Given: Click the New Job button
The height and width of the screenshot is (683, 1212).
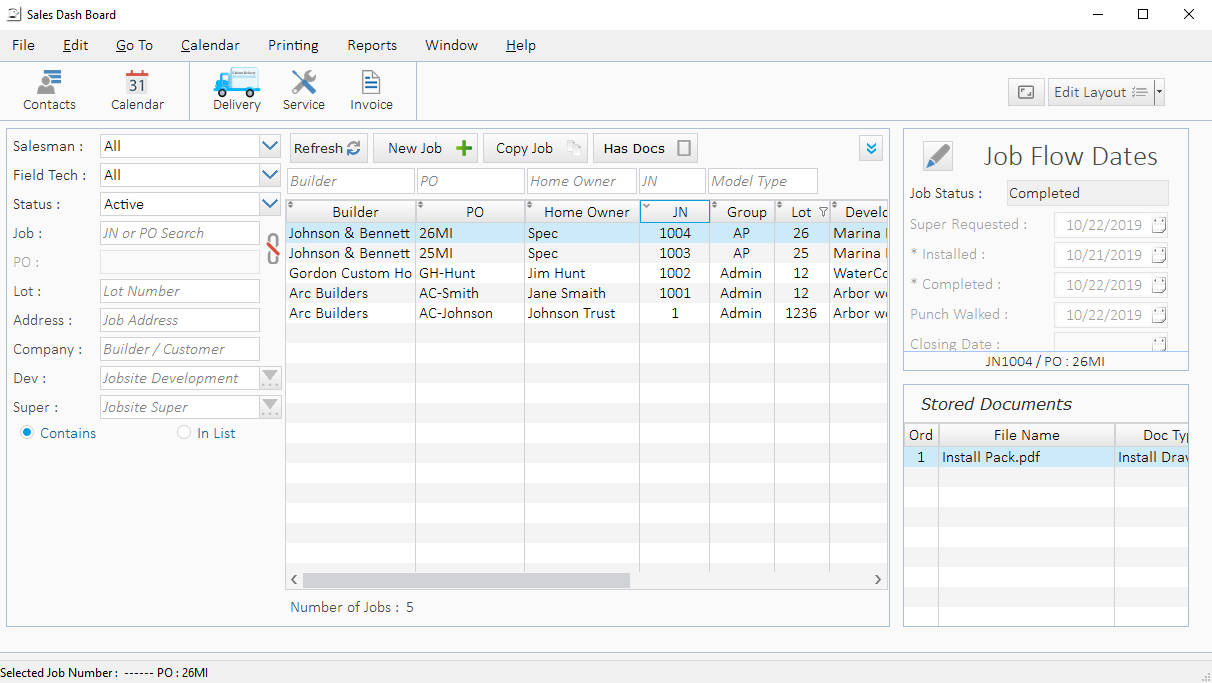Looking at the screenshot, I should pos(425,148).
